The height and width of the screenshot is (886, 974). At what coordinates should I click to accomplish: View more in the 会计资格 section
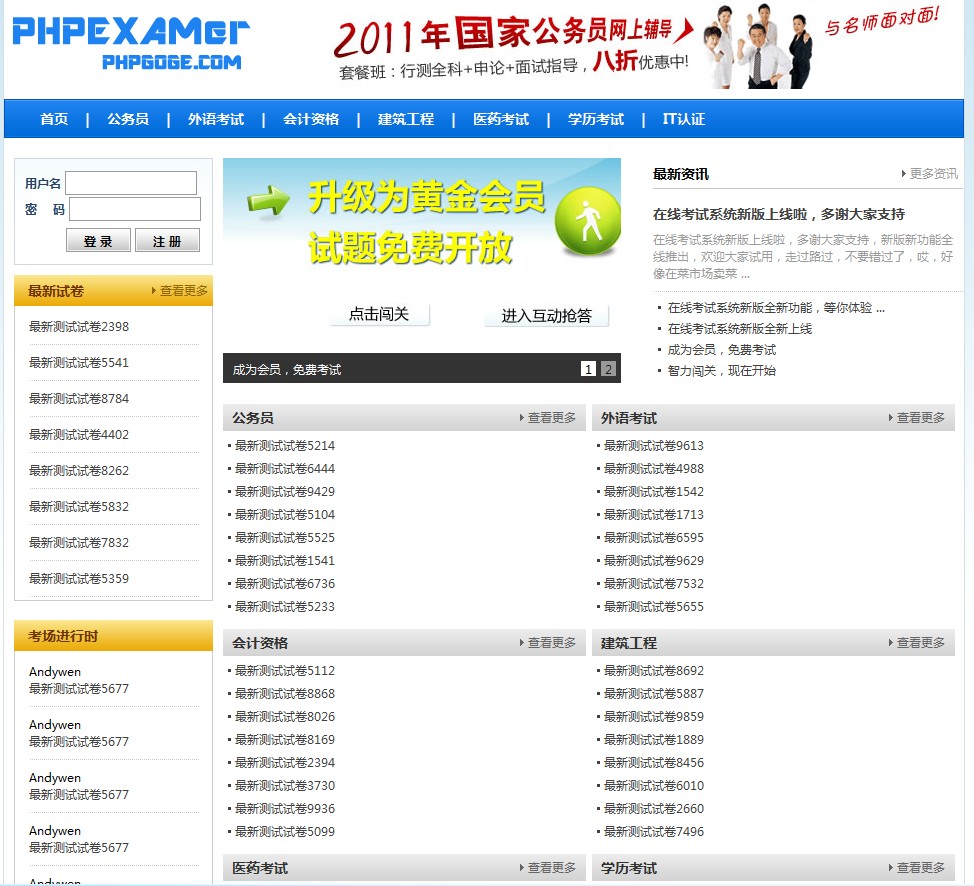548,642
